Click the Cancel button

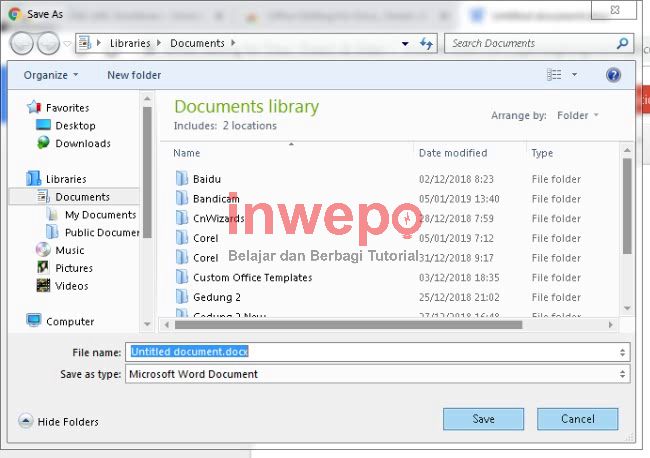click(577, 419)
